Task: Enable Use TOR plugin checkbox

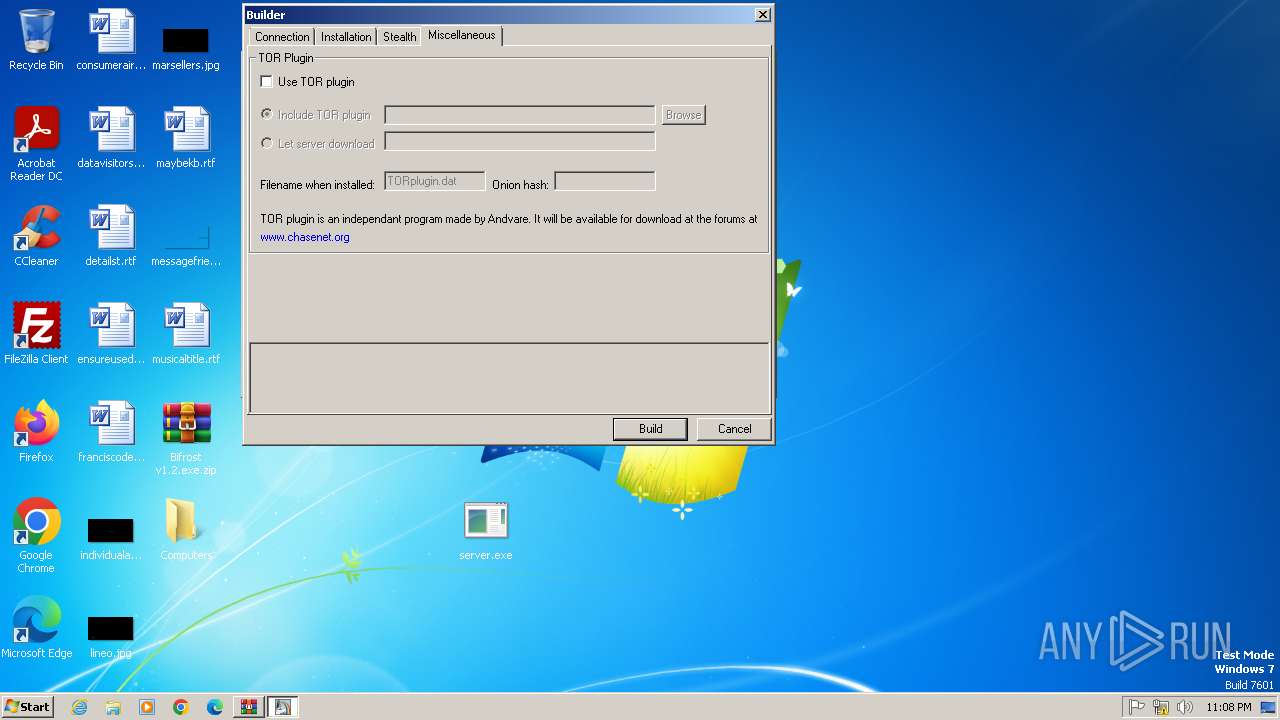Action: coord(267,82)
